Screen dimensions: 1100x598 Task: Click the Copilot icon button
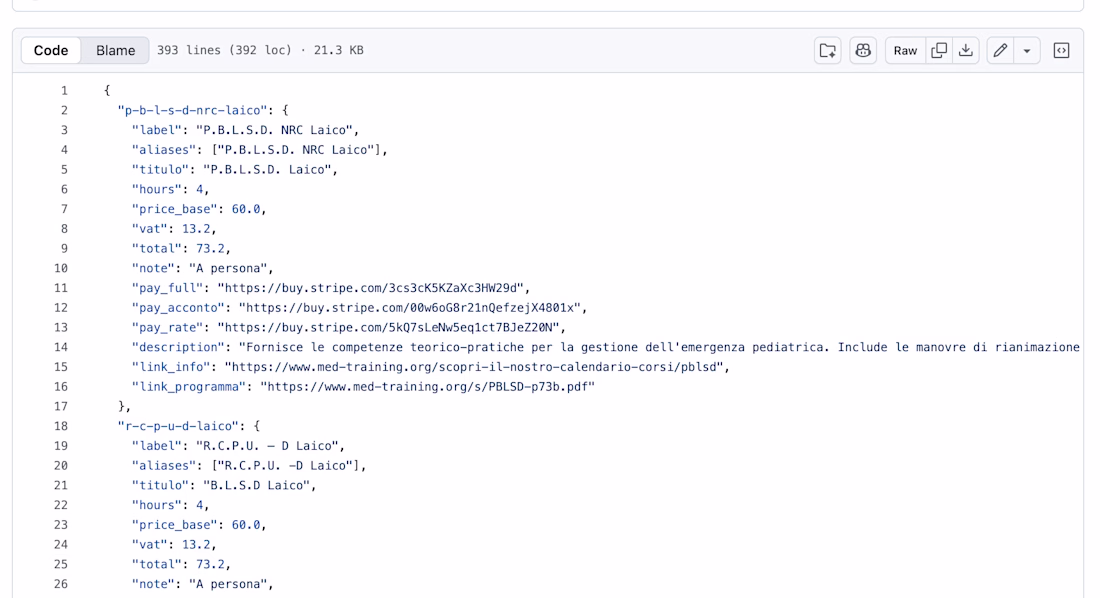pos(863,51)
